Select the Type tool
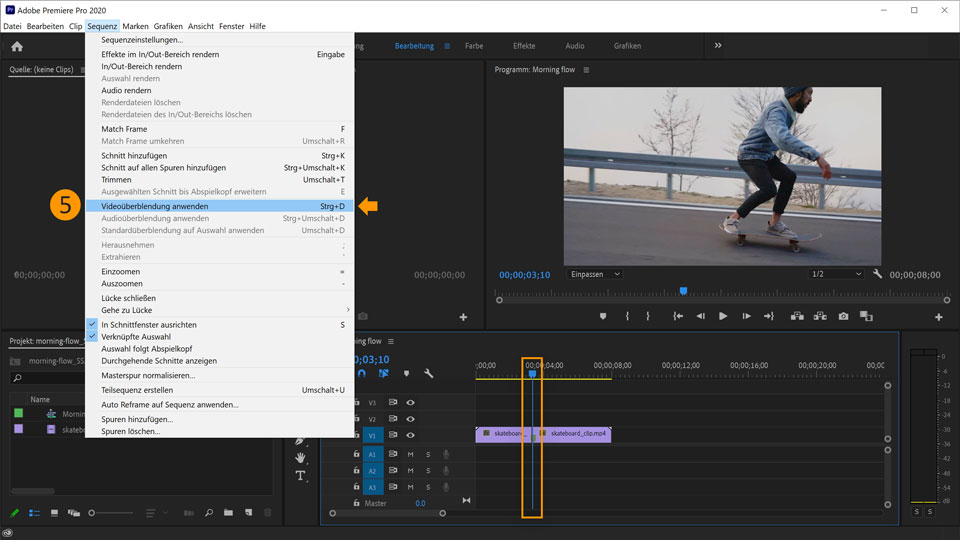 (300, 475)
